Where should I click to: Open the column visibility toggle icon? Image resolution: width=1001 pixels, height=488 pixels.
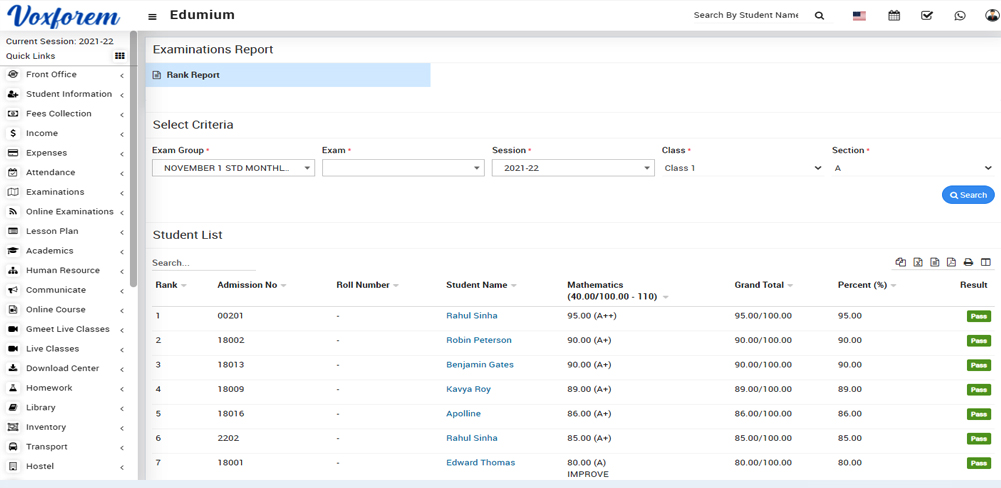(x=985, y=262)
